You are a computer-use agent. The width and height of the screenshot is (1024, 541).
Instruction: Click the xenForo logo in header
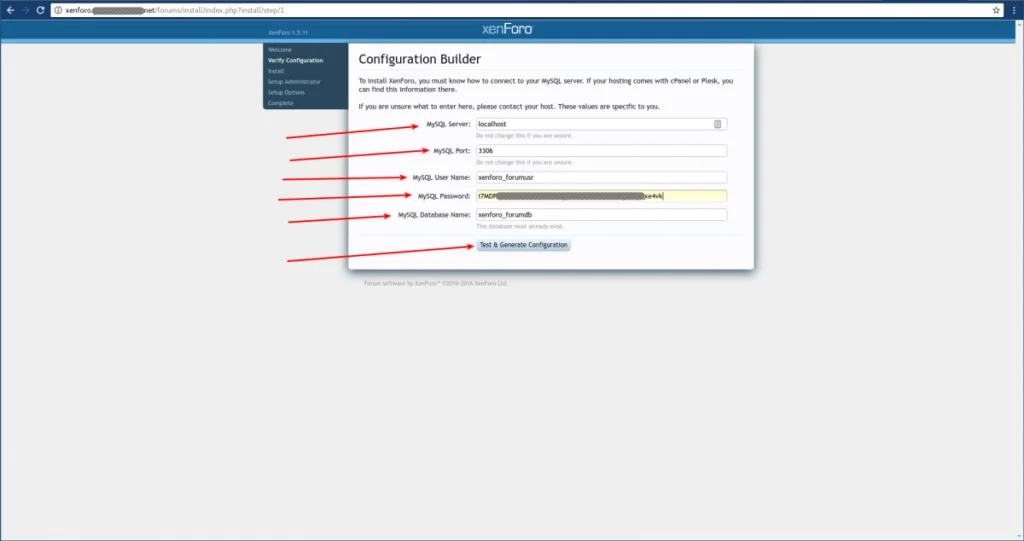tap(507, 29)
